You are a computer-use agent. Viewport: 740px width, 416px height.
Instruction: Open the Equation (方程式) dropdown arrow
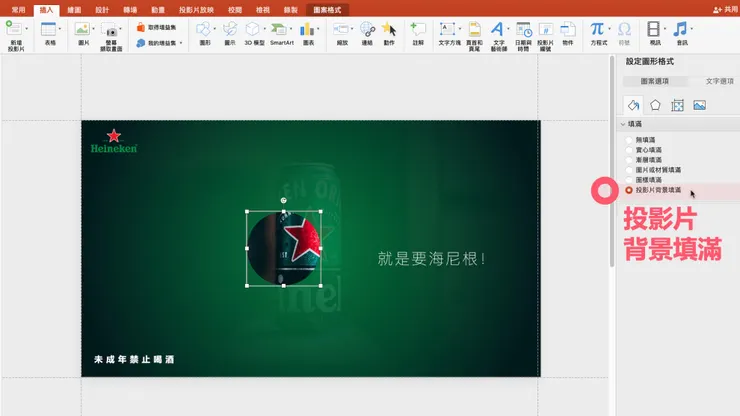(609, 29)
